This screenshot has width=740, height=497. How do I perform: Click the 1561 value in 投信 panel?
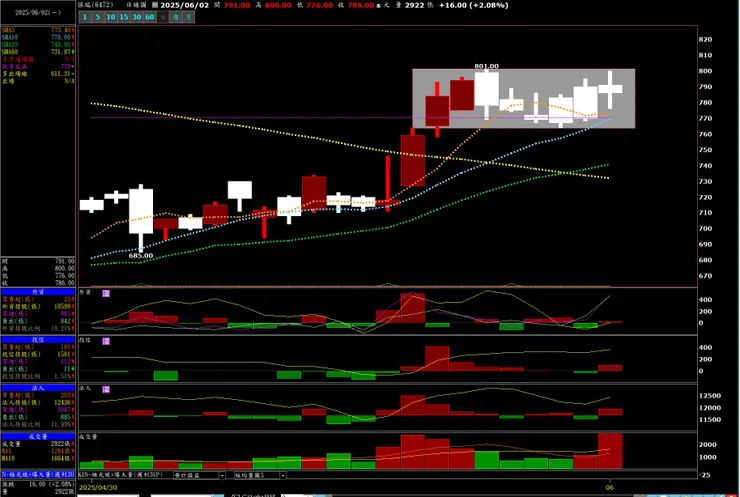pyautogui.click(x=64, y=354)
